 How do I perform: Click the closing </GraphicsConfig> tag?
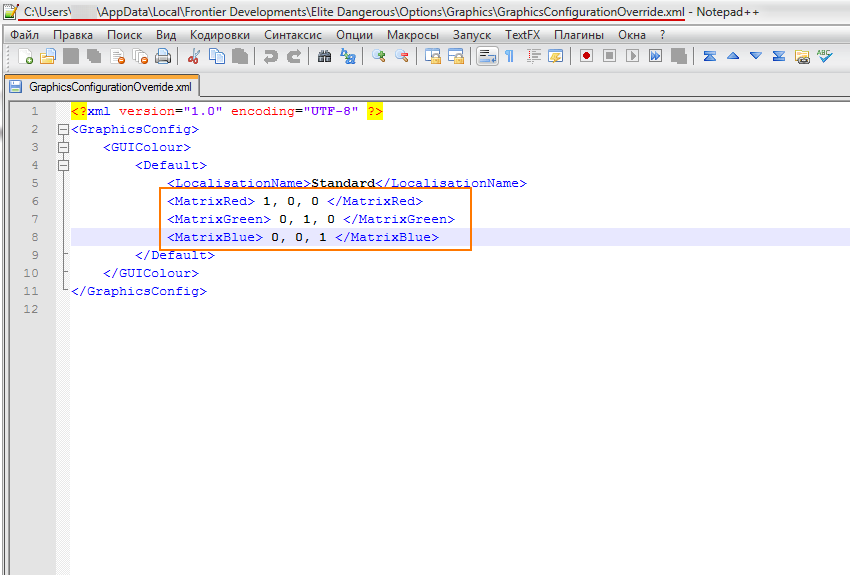point(139,291)
